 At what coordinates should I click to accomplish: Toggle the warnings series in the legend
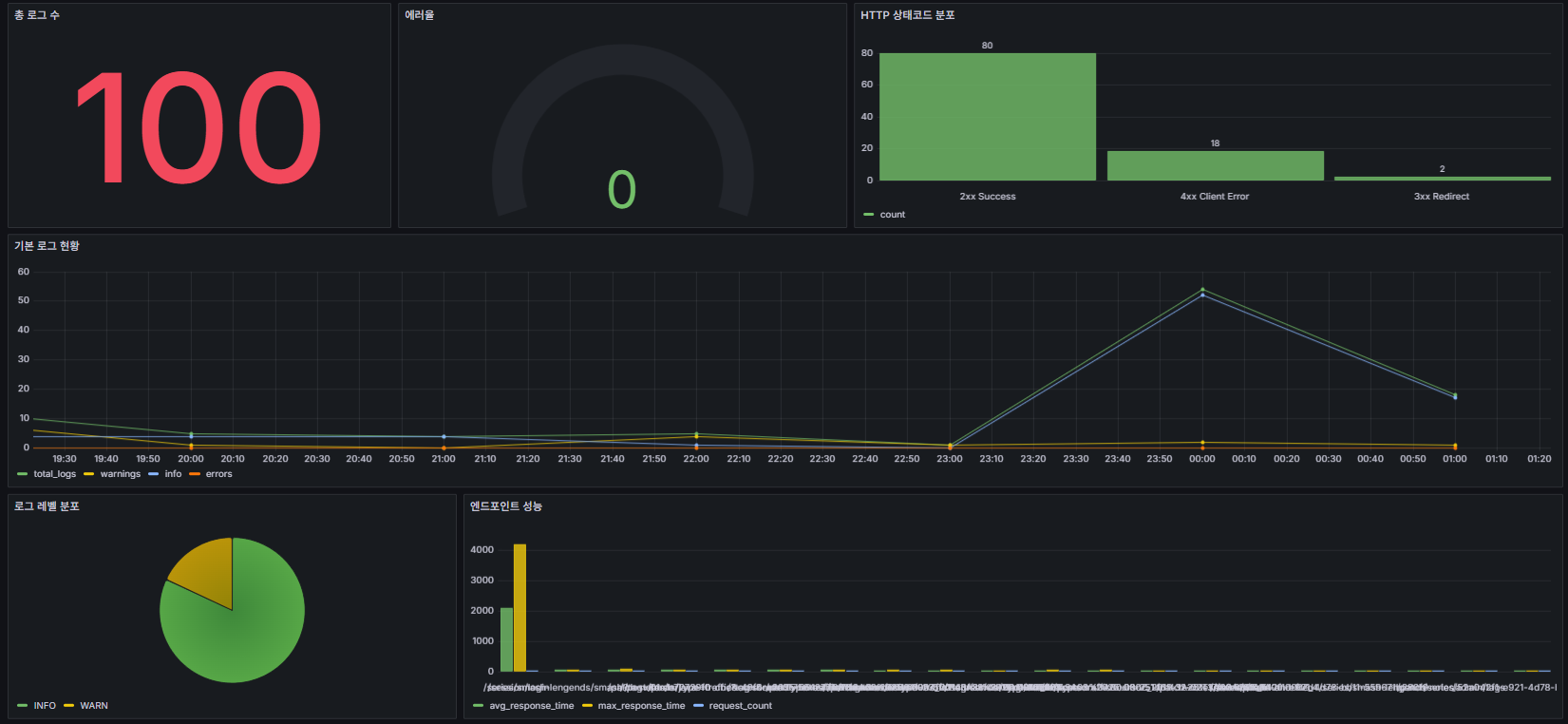tap(120, 474)
